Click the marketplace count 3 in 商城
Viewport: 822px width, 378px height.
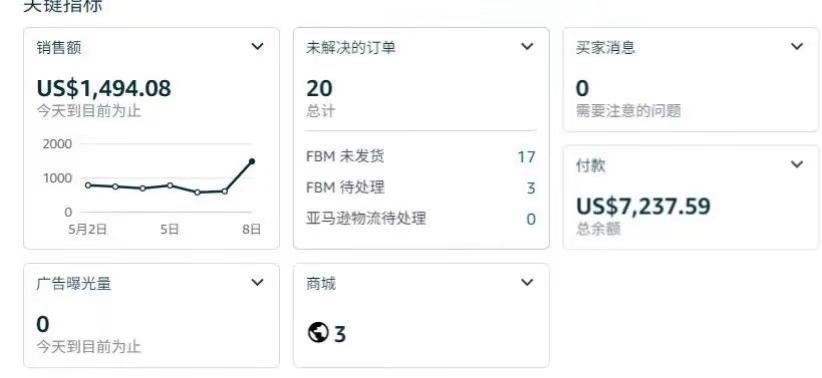point(340,334)
